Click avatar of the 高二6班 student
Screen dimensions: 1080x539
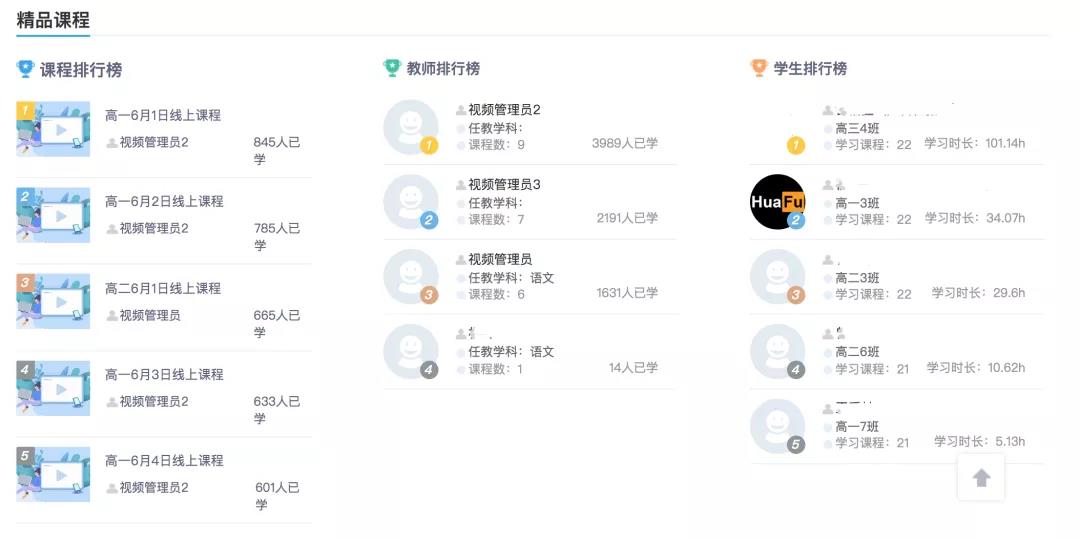777,351
